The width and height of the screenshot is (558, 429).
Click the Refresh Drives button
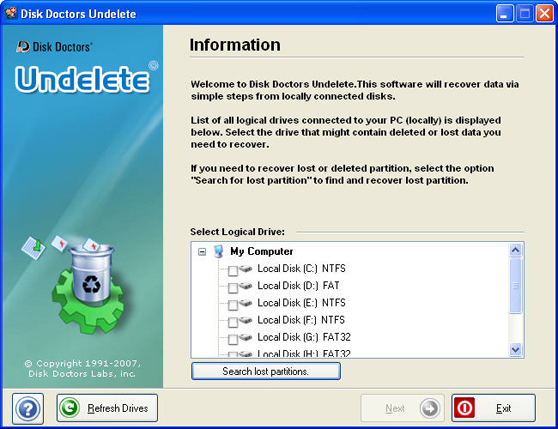[107, 408]
